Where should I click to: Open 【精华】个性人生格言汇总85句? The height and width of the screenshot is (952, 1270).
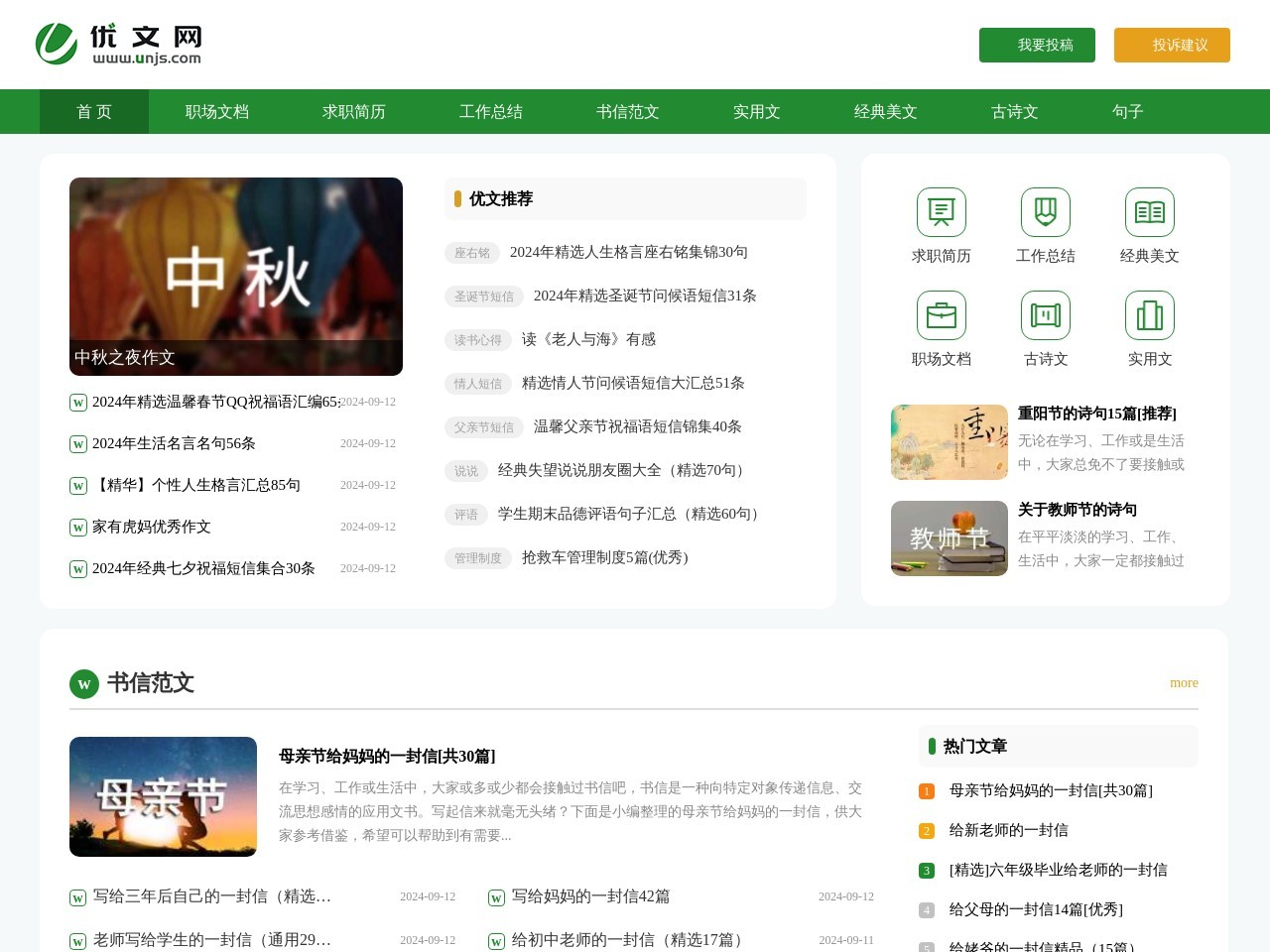click(196, 485)
